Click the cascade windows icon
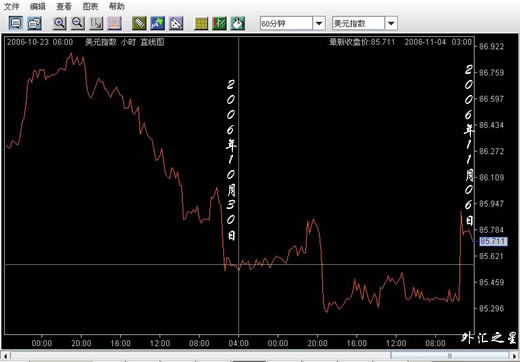Image resolution: width=520 pixels, height=362 pixels. (x=34, y=23)
